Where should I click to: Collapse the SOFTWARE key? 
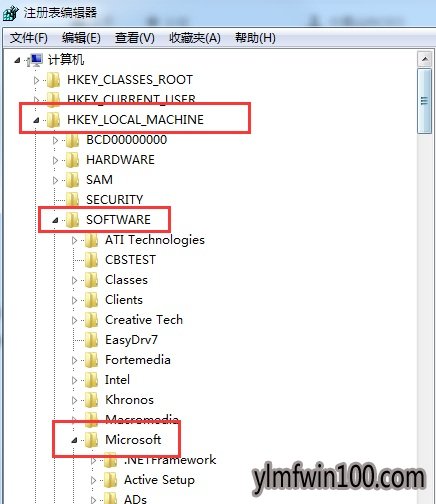click(x=55, y=220)
